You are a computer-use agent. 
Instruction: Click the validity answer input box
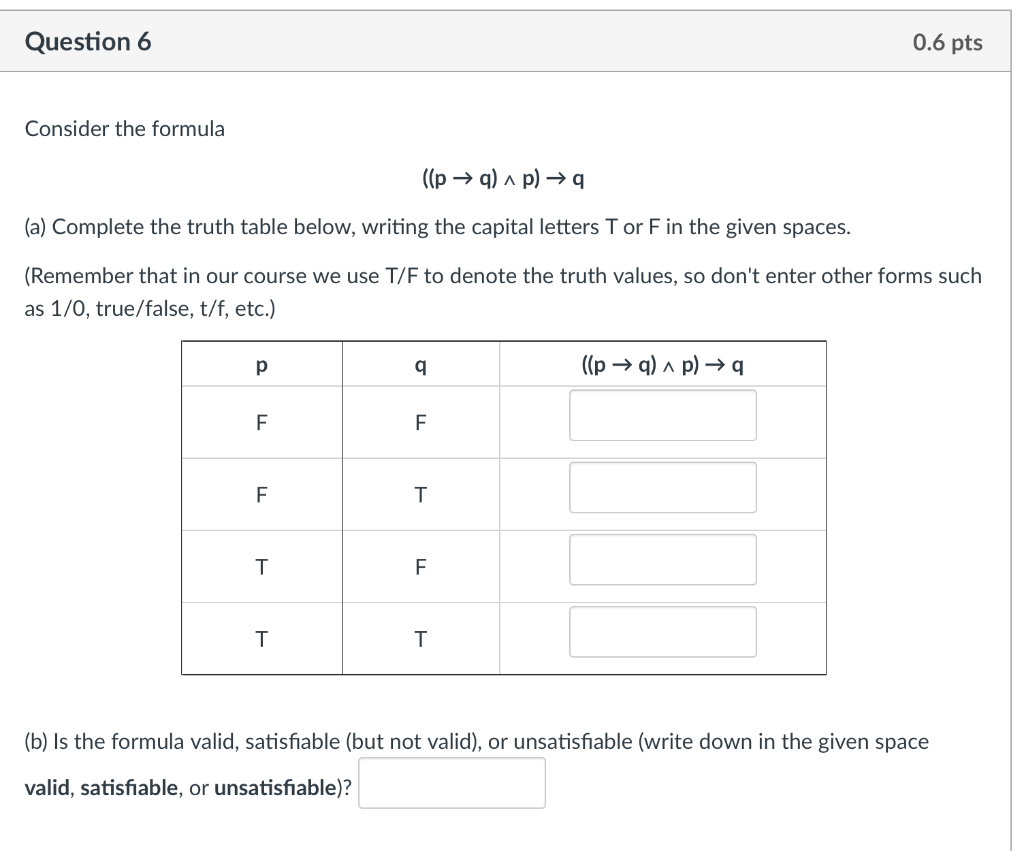point(451,782)
